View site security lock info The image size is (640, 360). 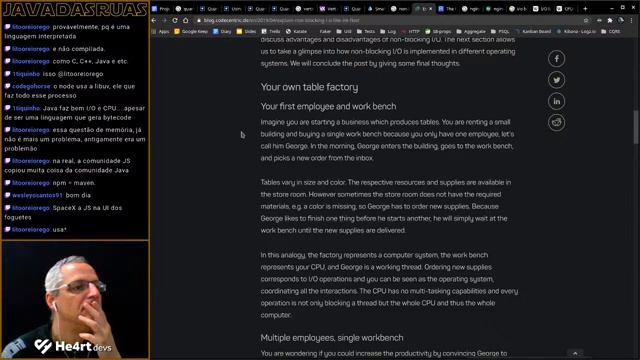(x=199, y=20)
